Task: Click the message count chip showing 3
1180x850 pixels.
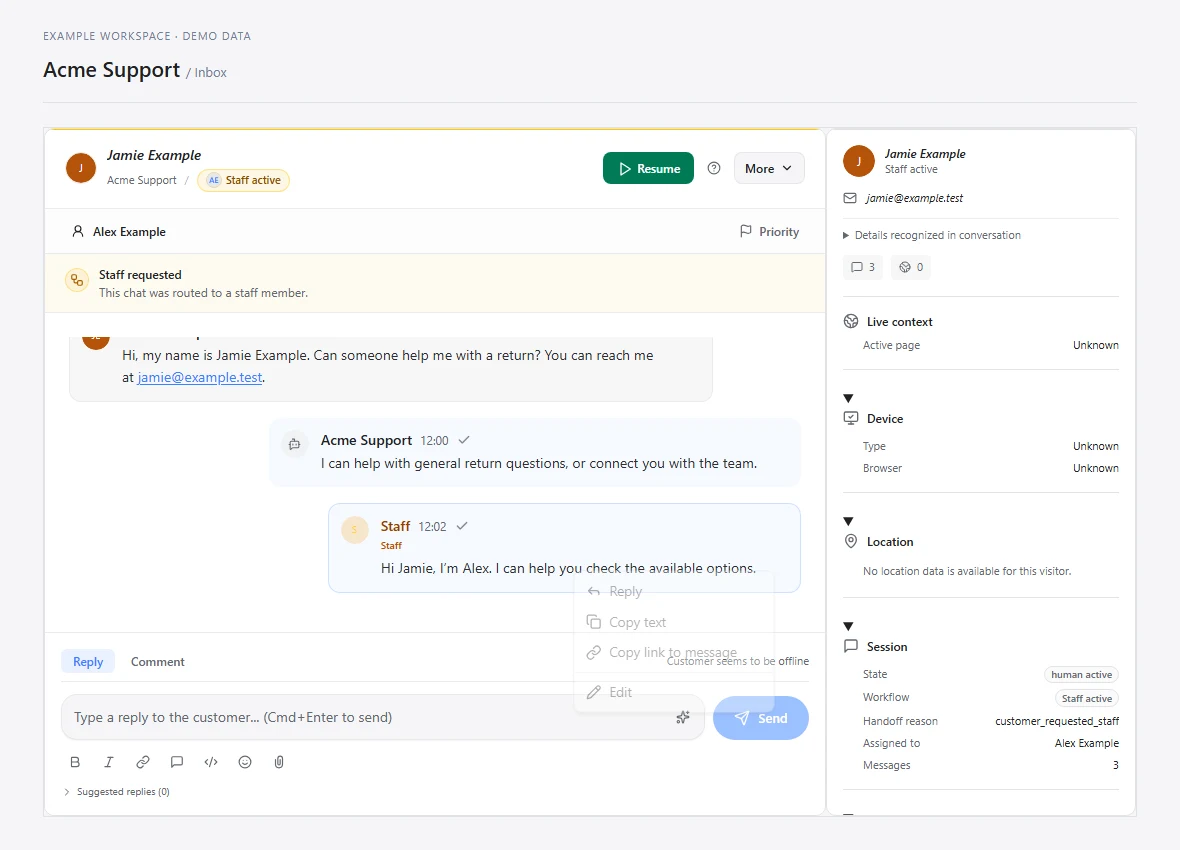Action: click(x=862, y=267)
